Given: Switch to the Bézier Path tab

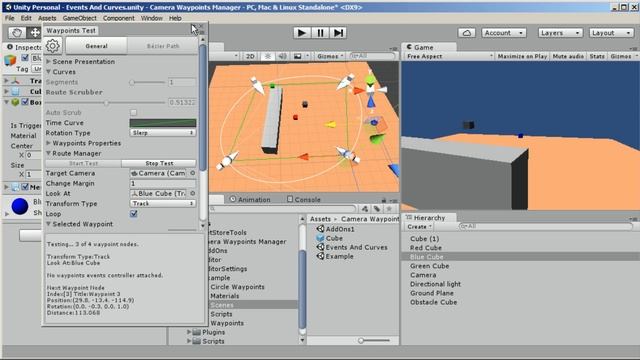Looking at the screenshot, I should click(163, 46).
